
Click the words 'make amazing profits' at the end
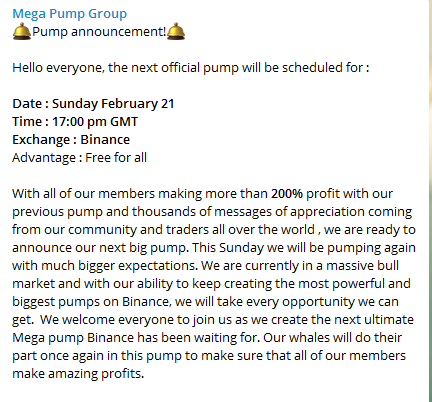[78, 374]
